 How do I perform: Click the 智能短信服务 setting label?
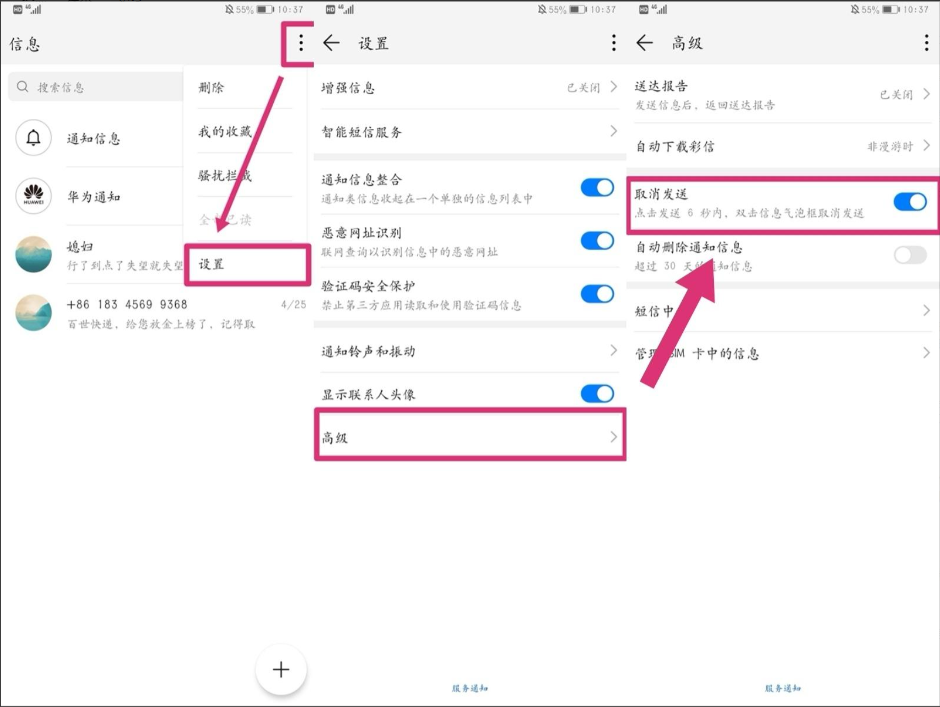click(361, 132)
